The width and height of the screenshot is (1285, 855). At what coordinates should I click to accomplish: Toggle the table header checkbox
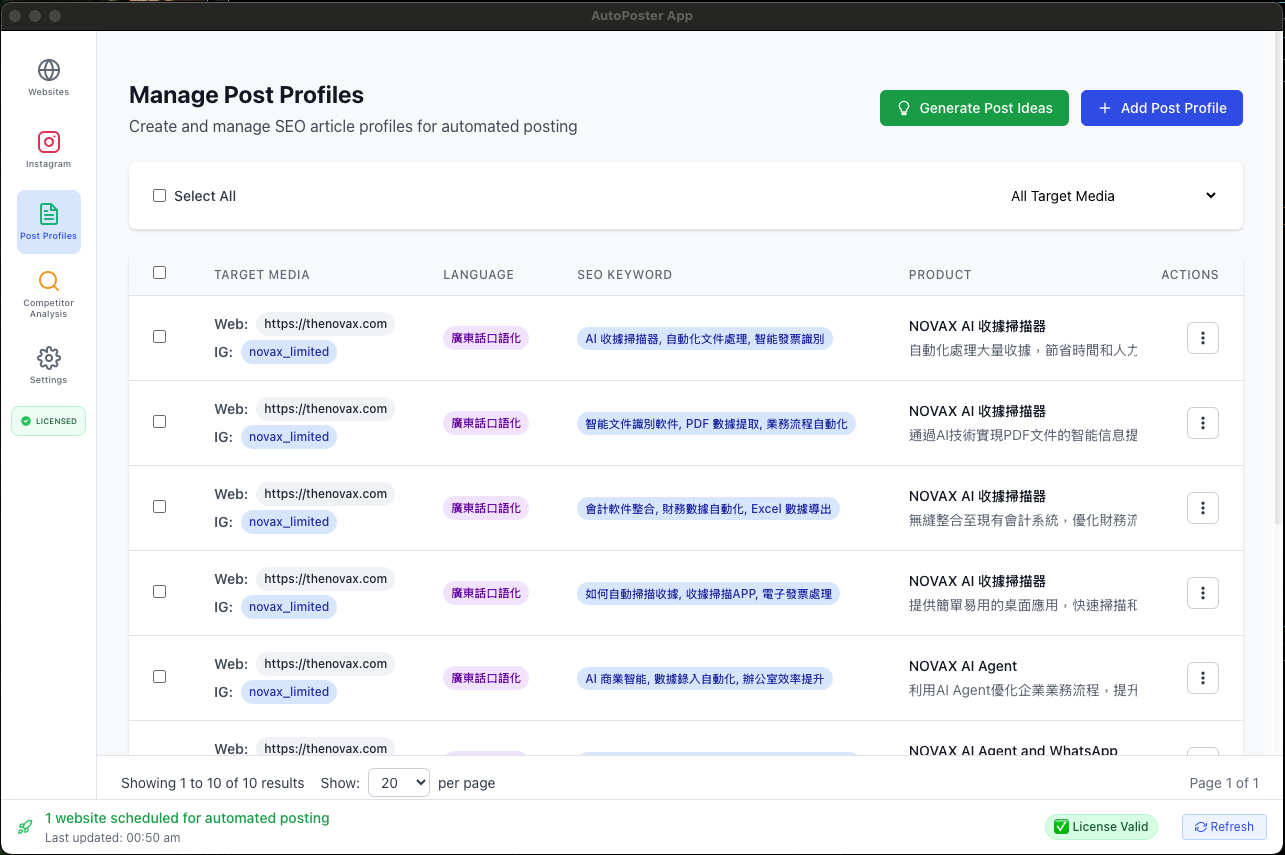159,273
